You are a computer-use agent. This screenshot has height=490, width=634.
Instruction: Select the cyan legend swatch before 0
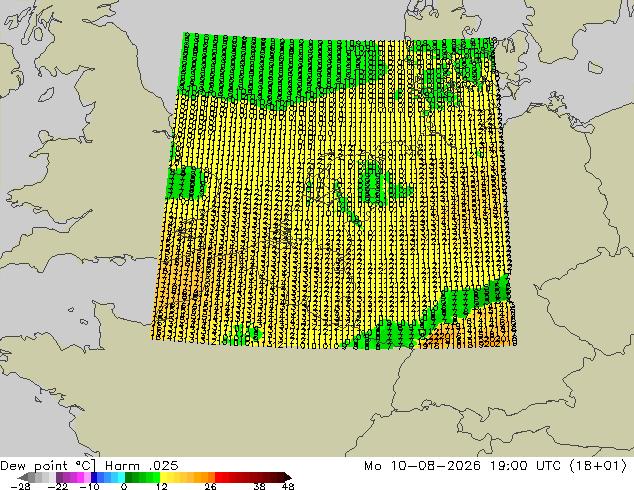pos(121,478)
